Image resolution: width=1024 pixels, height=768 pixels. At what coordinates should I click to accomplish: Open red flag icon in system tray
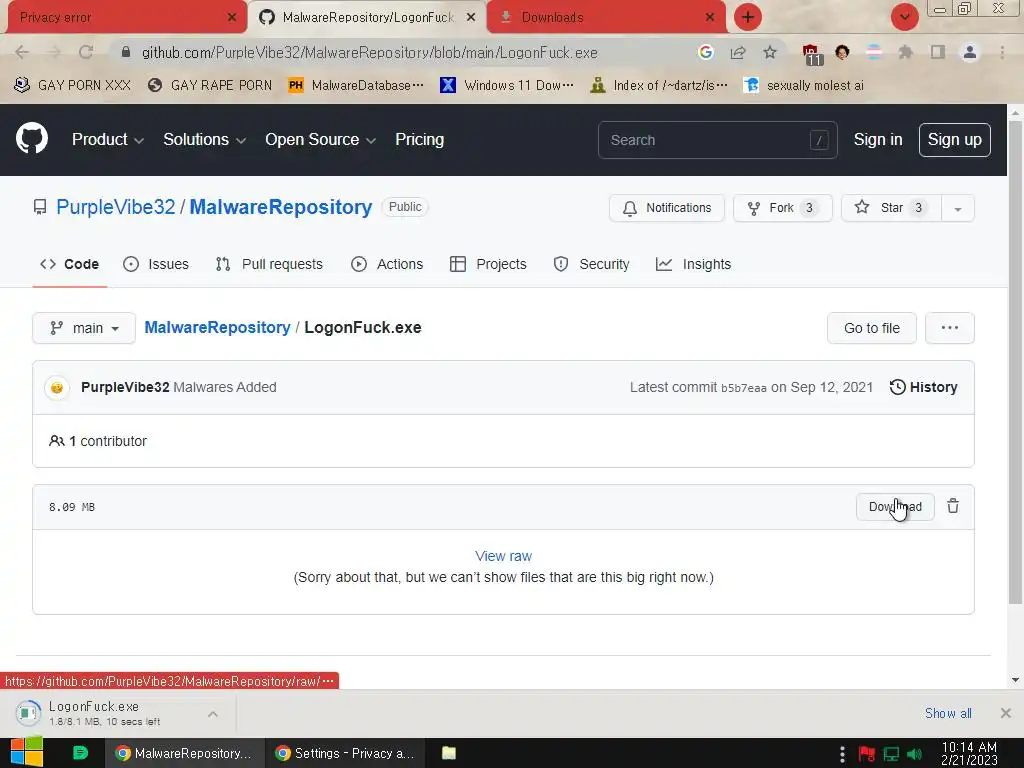(x=867, y=754)
